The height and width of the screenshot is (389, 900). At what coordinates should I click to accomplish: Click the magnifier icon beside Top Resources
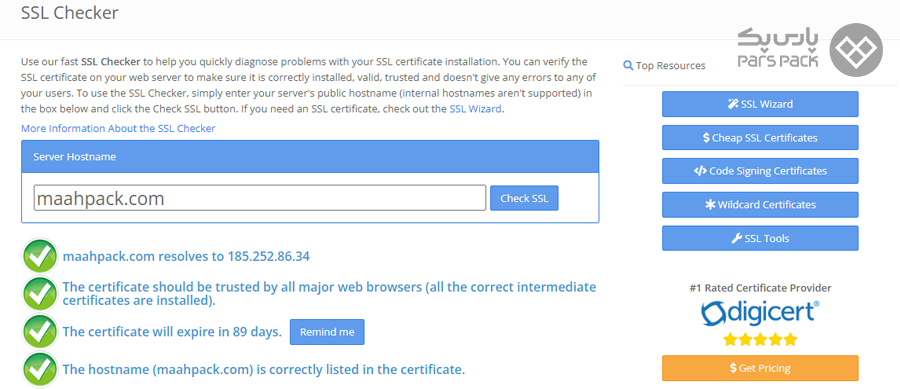628,65
